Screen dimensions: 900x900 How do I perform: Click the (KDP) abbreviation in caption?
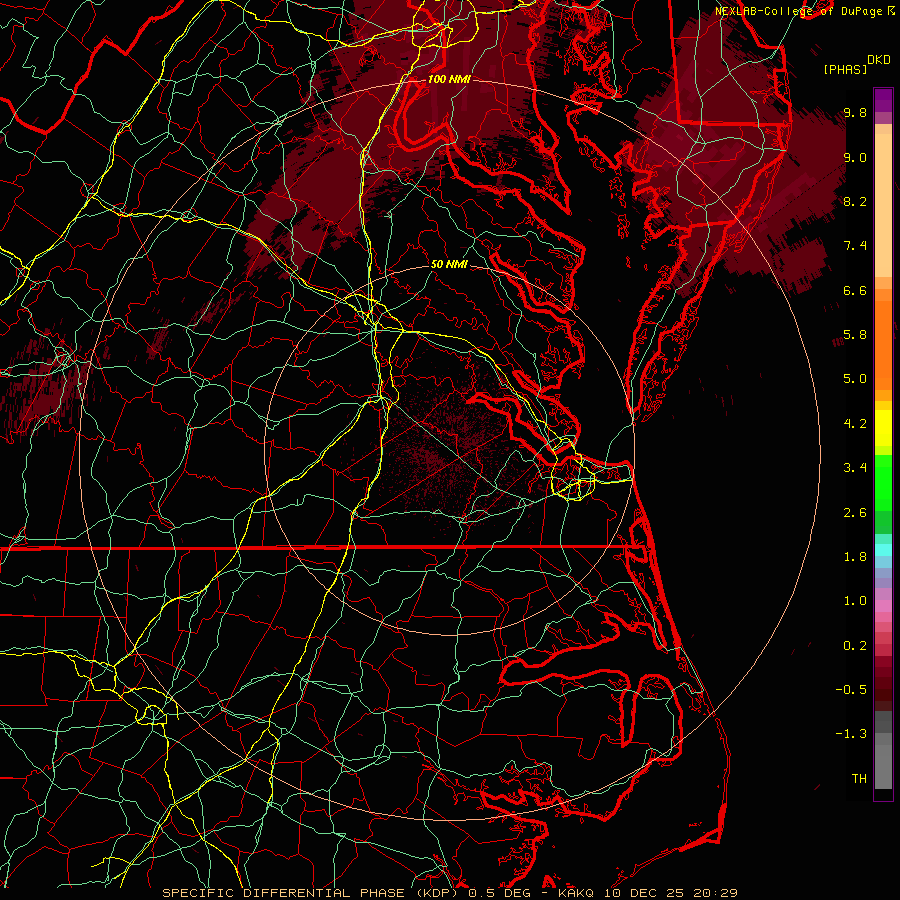437,893
